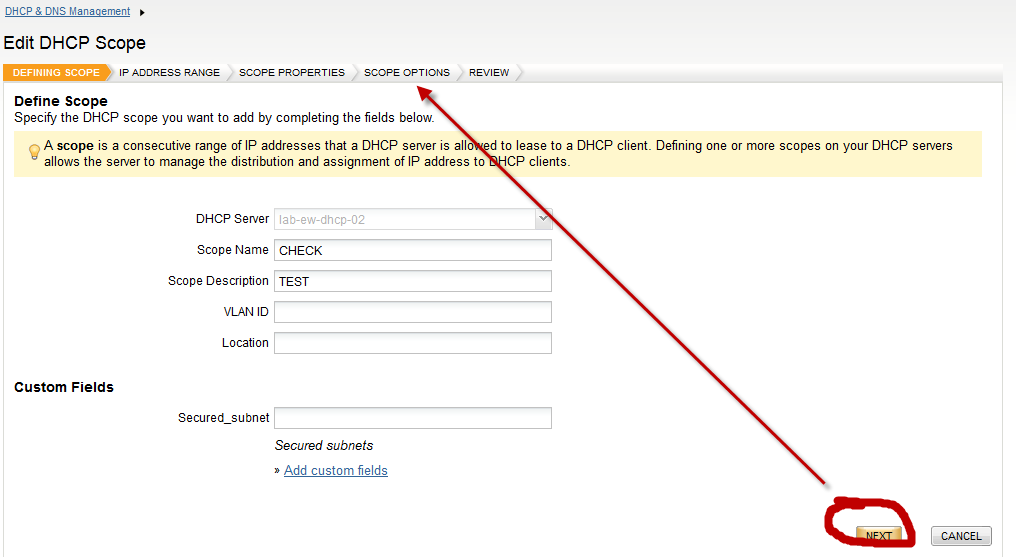
Task: Click the VLAN ID field label
Action: [246, 312]
